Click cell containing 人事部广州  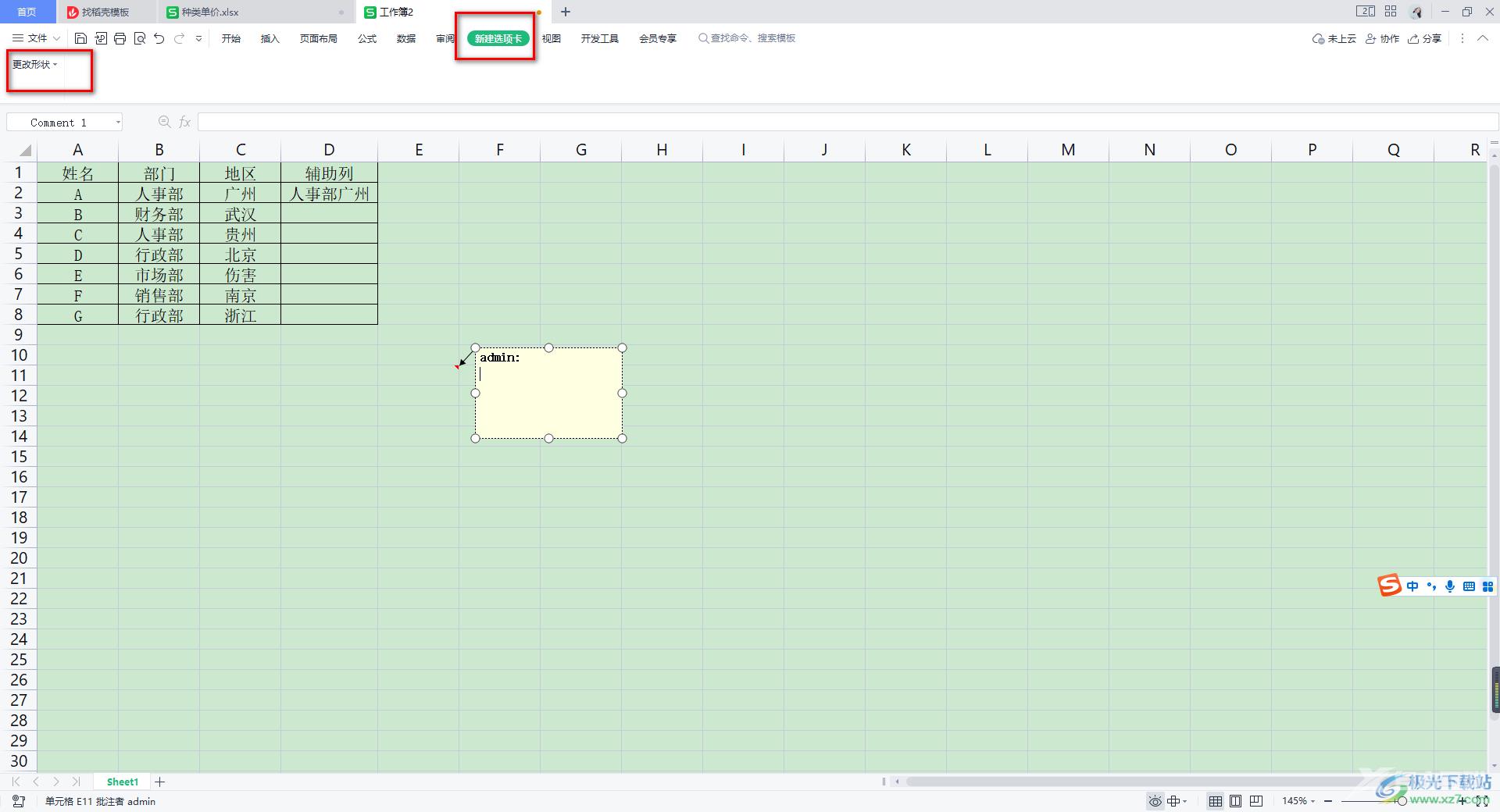pos(329,194)
